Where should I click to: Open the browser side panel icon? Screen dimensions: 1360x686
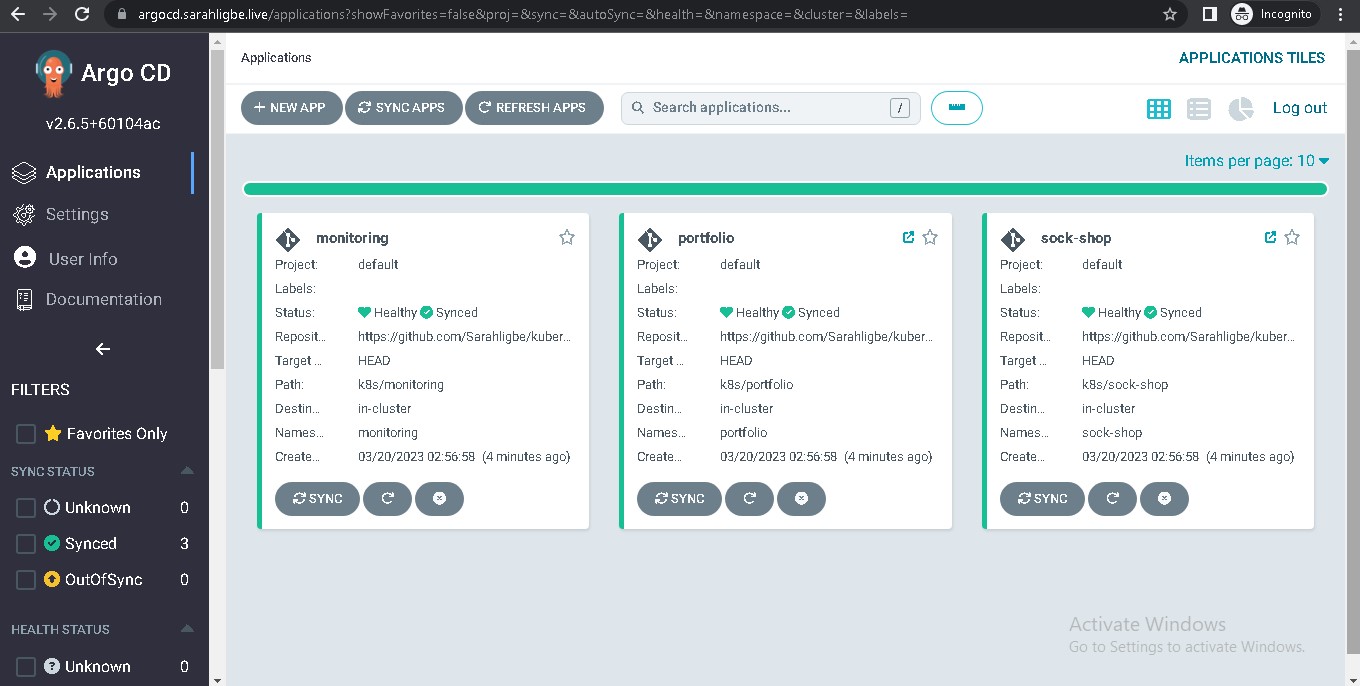(x=1209, y=15)
